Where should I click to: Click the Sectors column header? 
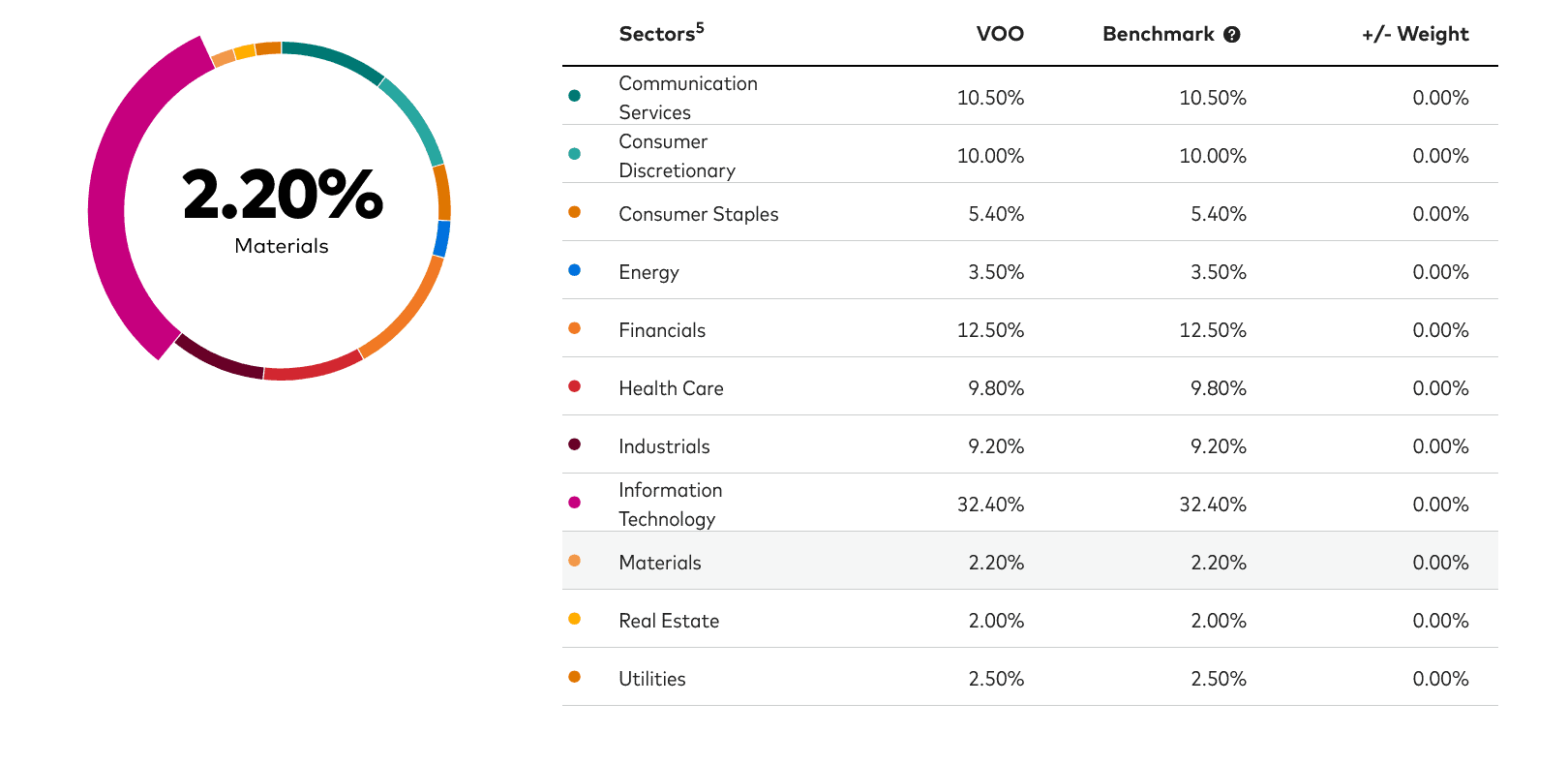656,35
